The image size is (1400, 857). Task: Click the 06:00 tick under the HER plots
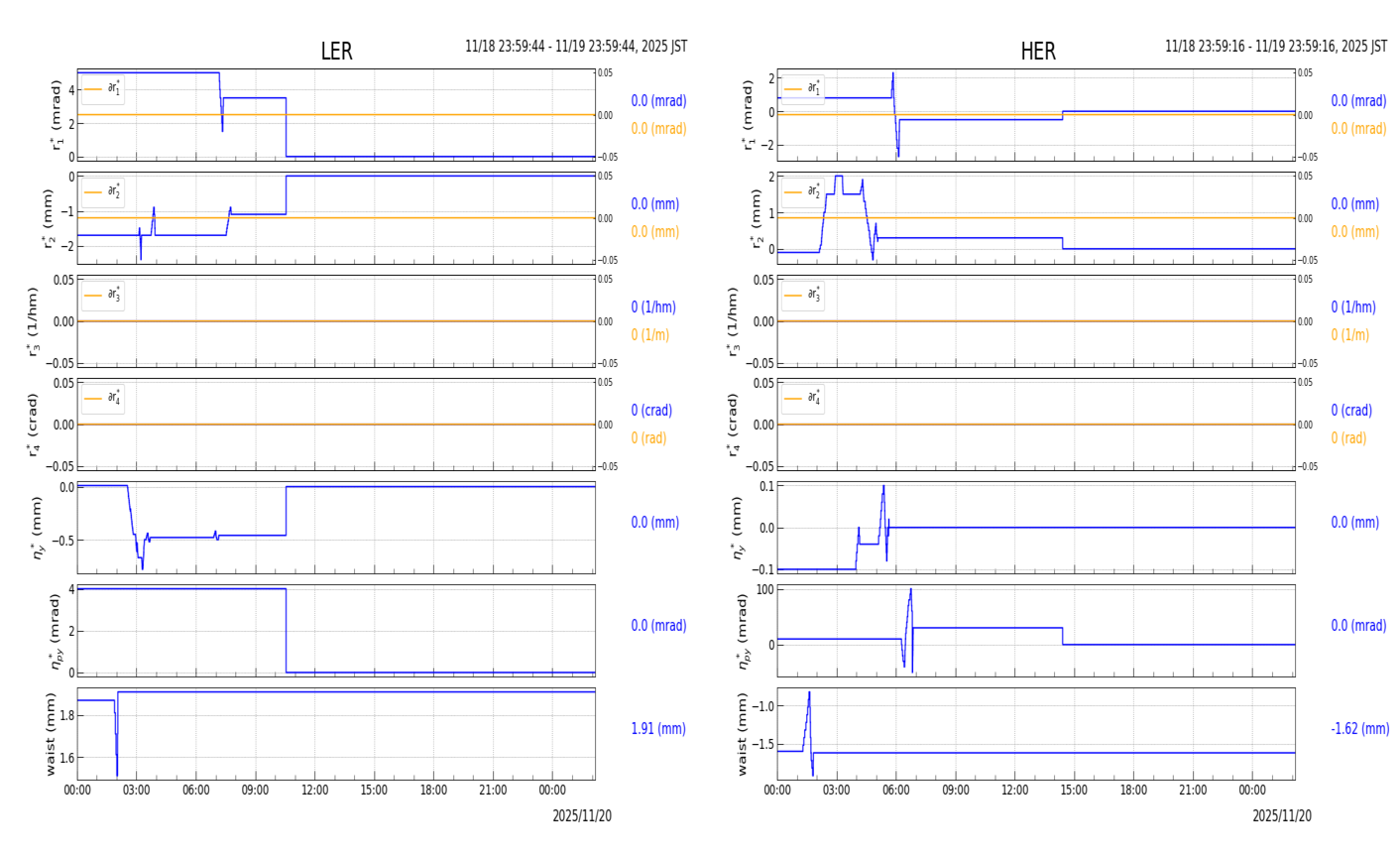pyautogui.click(x=896, y=791)
